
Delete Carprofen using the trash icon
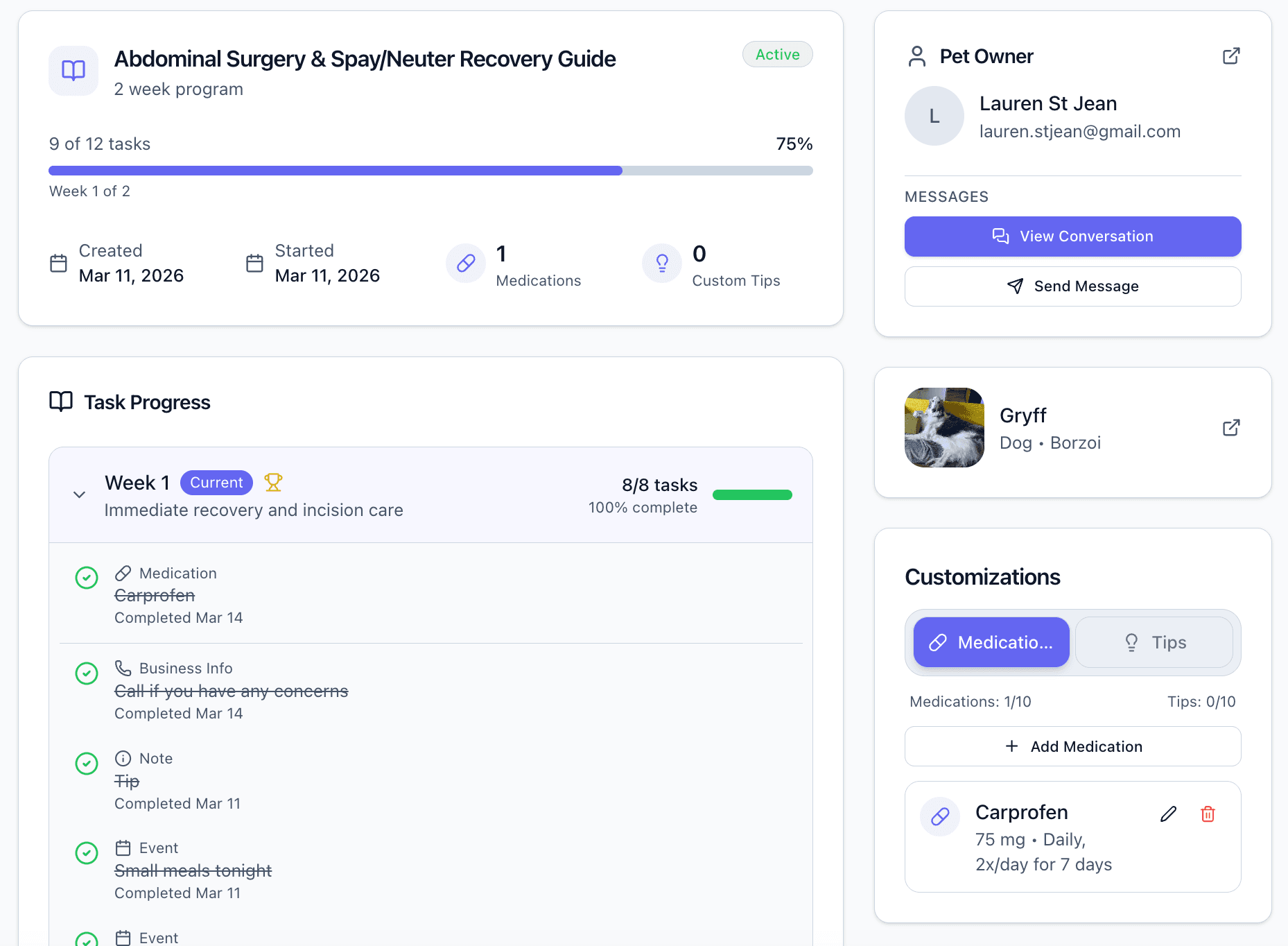pyautogui.click(x=1207, y=814)
